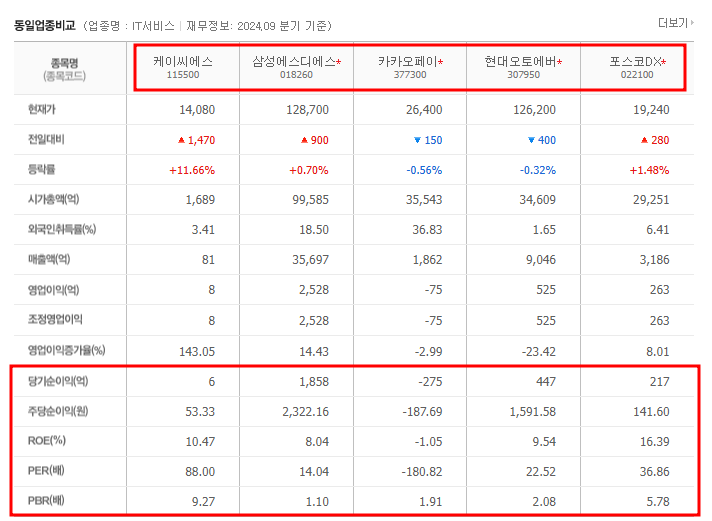The image size is (712, 521).
Task: Open the 카카오페이 377300 stock link
Action: [x=410, y=67]
